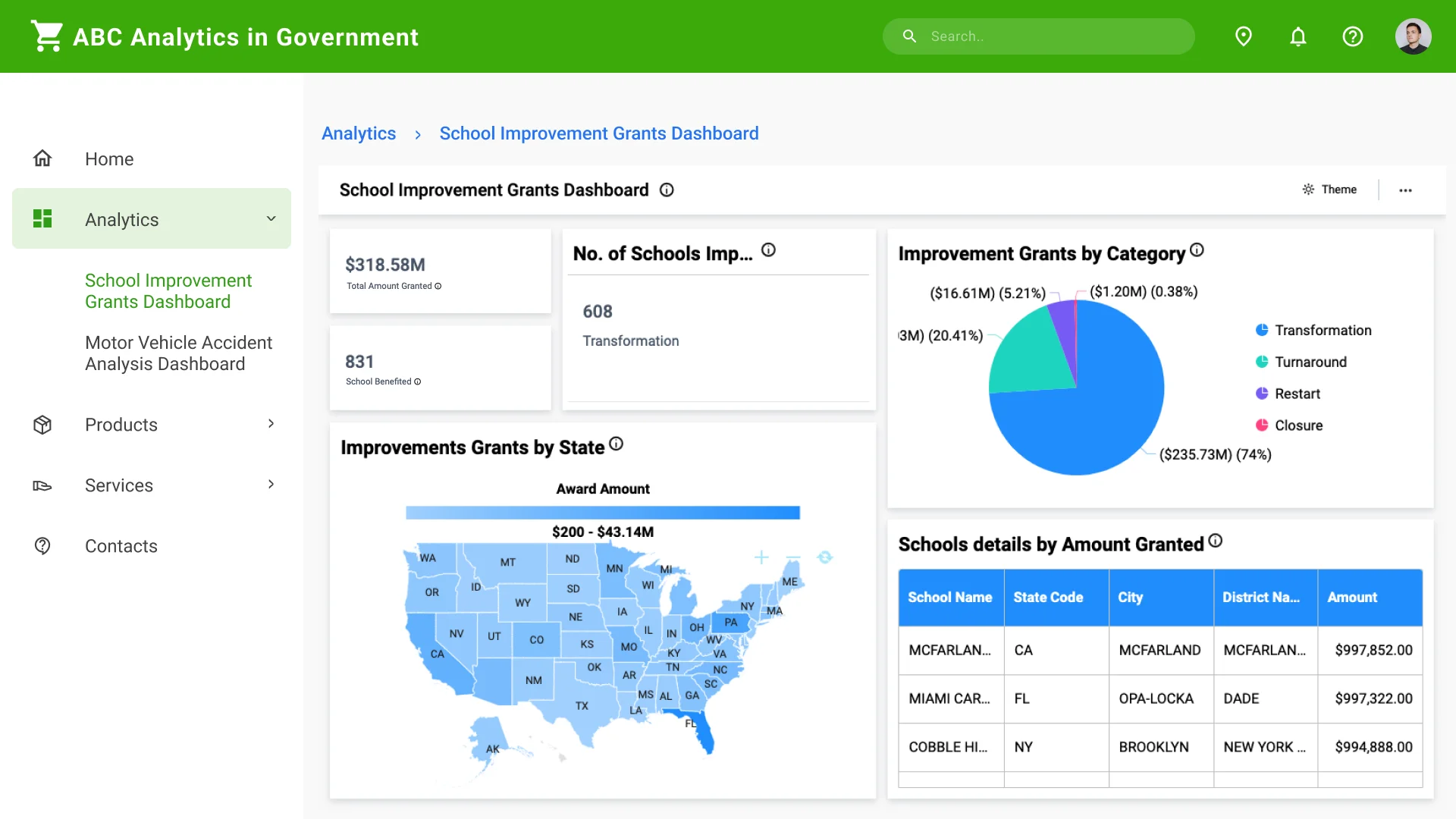Click the help question mark icon
The image size is (1456, 819).
point(1352,36)
